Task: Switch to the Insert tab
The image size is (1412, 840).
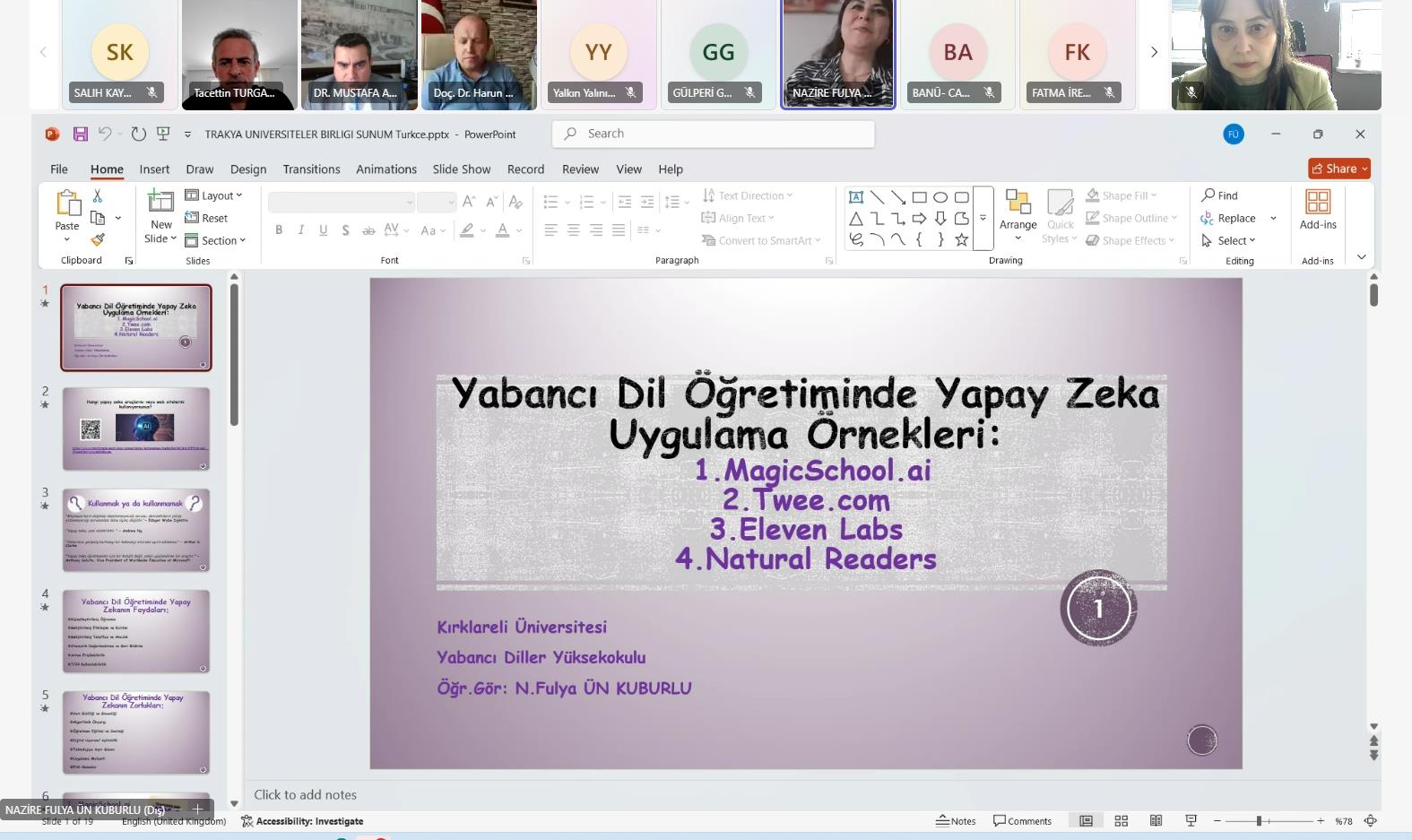Action: point(154,169)
